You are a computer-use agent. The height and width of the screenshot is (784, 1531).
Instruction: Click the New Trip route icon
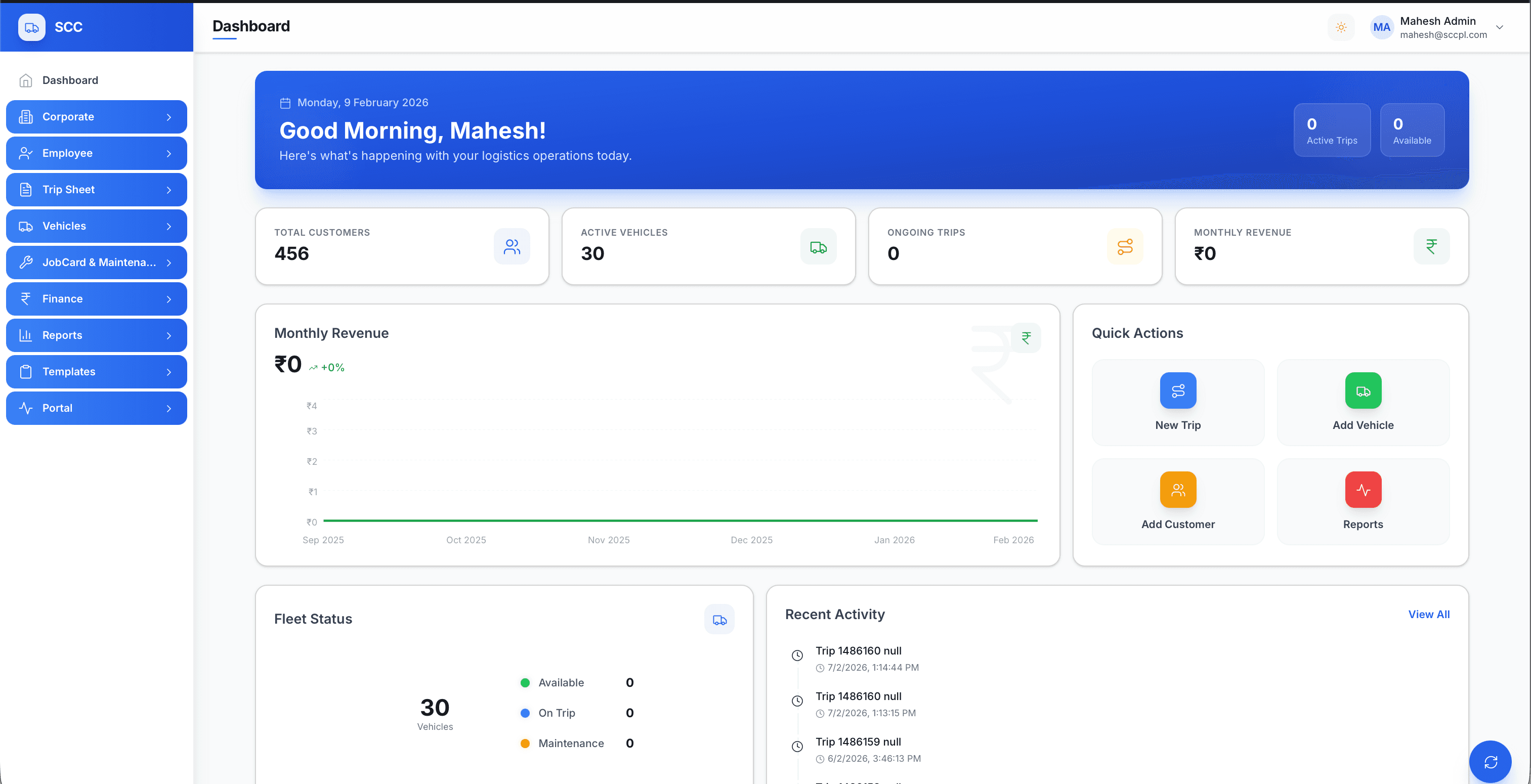point(1177,390)
